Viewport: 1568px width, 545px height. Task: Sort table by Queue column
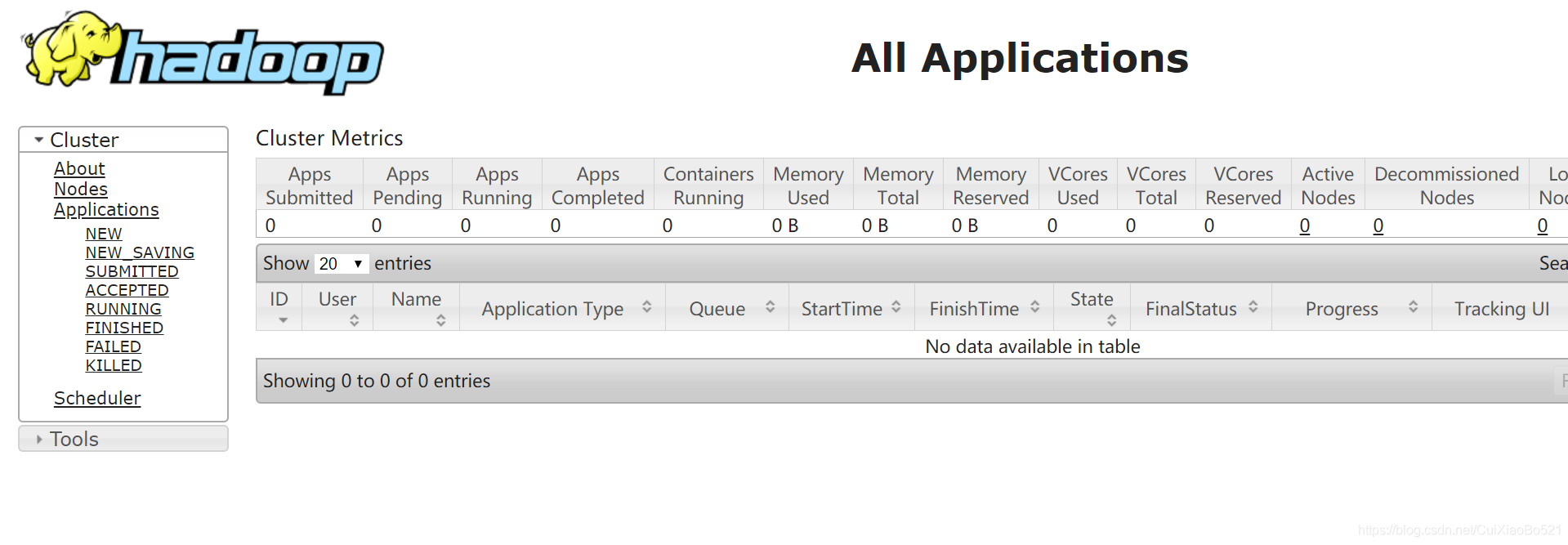[x=727, y=307]
